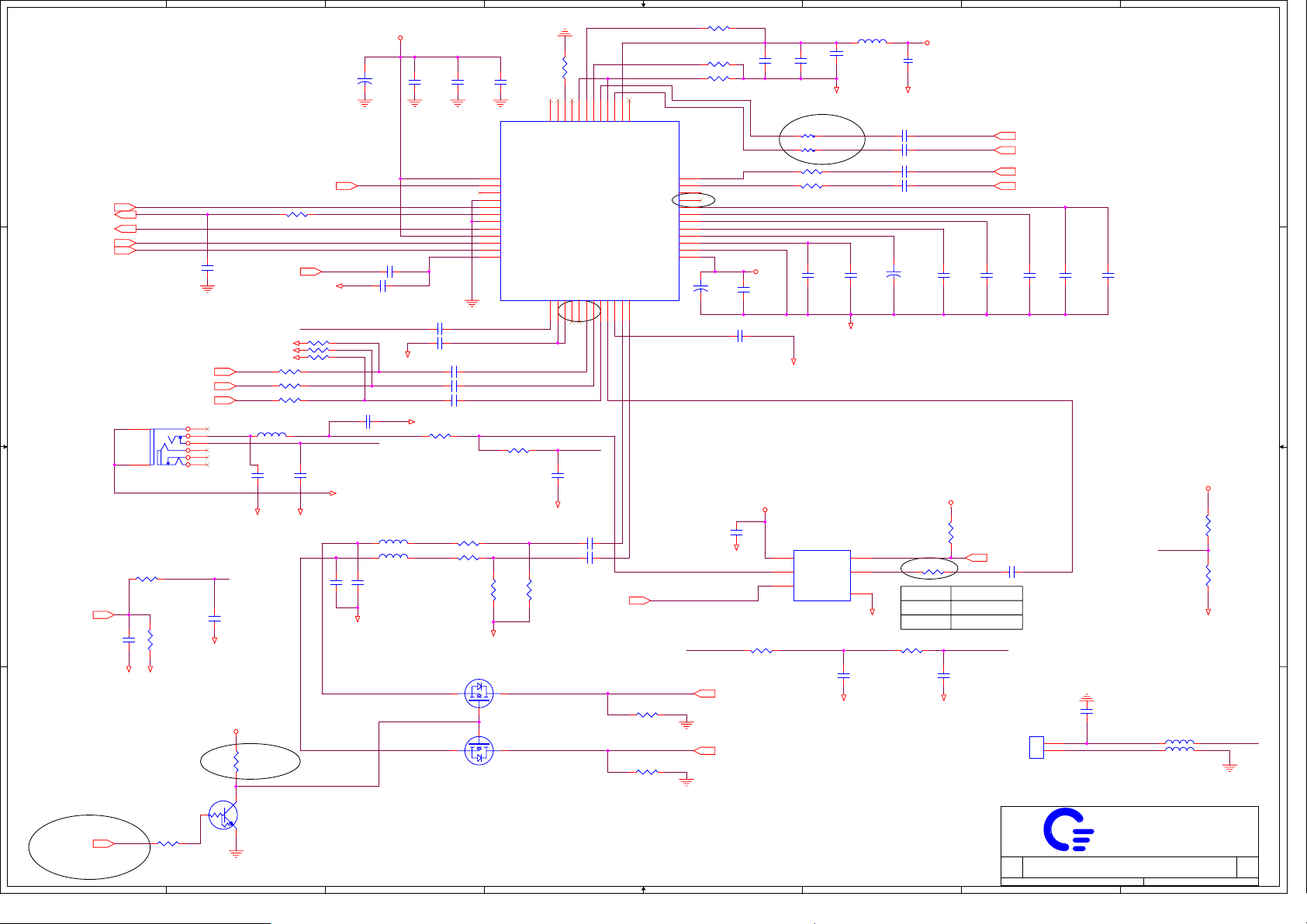Select the small ellipse on main IC's right edge
Screen dimensions: 1307x924
click(693, 199)
